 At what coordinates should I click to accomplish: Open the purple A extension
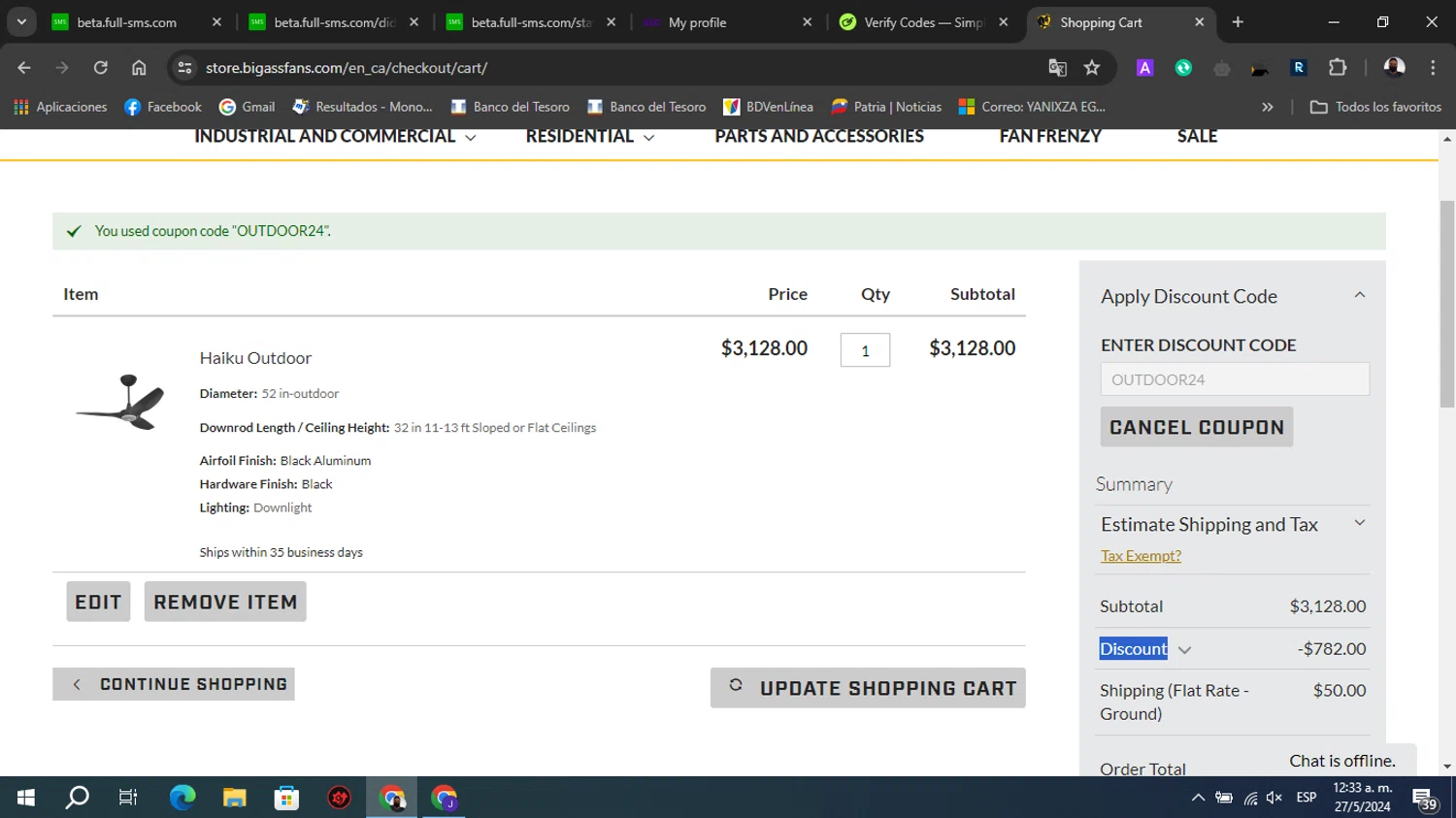[x=1145, y=68]
